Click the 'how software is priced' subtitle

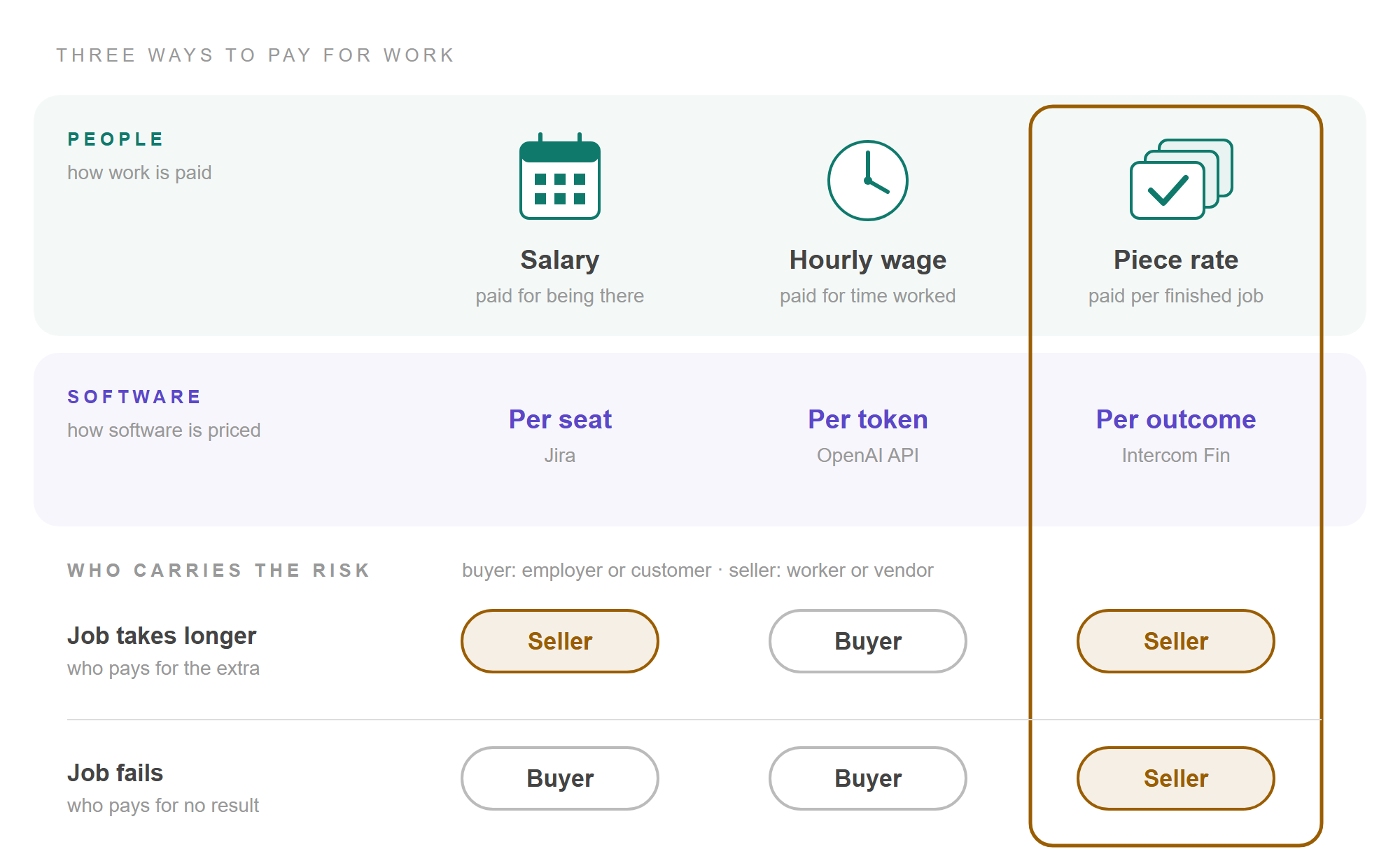pyautogui.click(x=164, y=430)
